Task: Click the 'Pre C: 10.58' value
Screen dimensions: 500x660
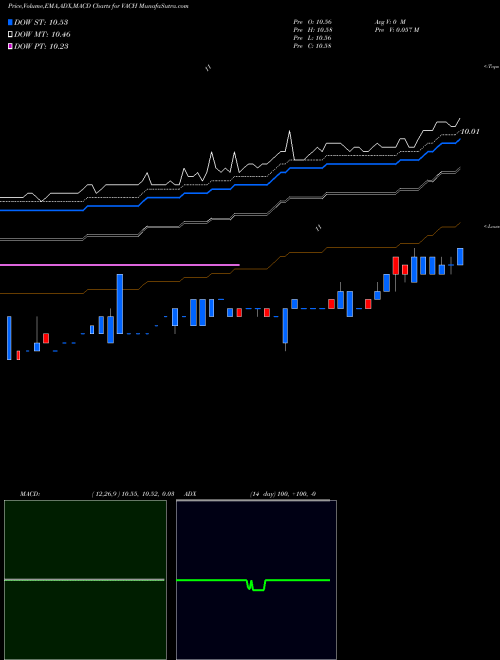Action: (x=312, y=46)
